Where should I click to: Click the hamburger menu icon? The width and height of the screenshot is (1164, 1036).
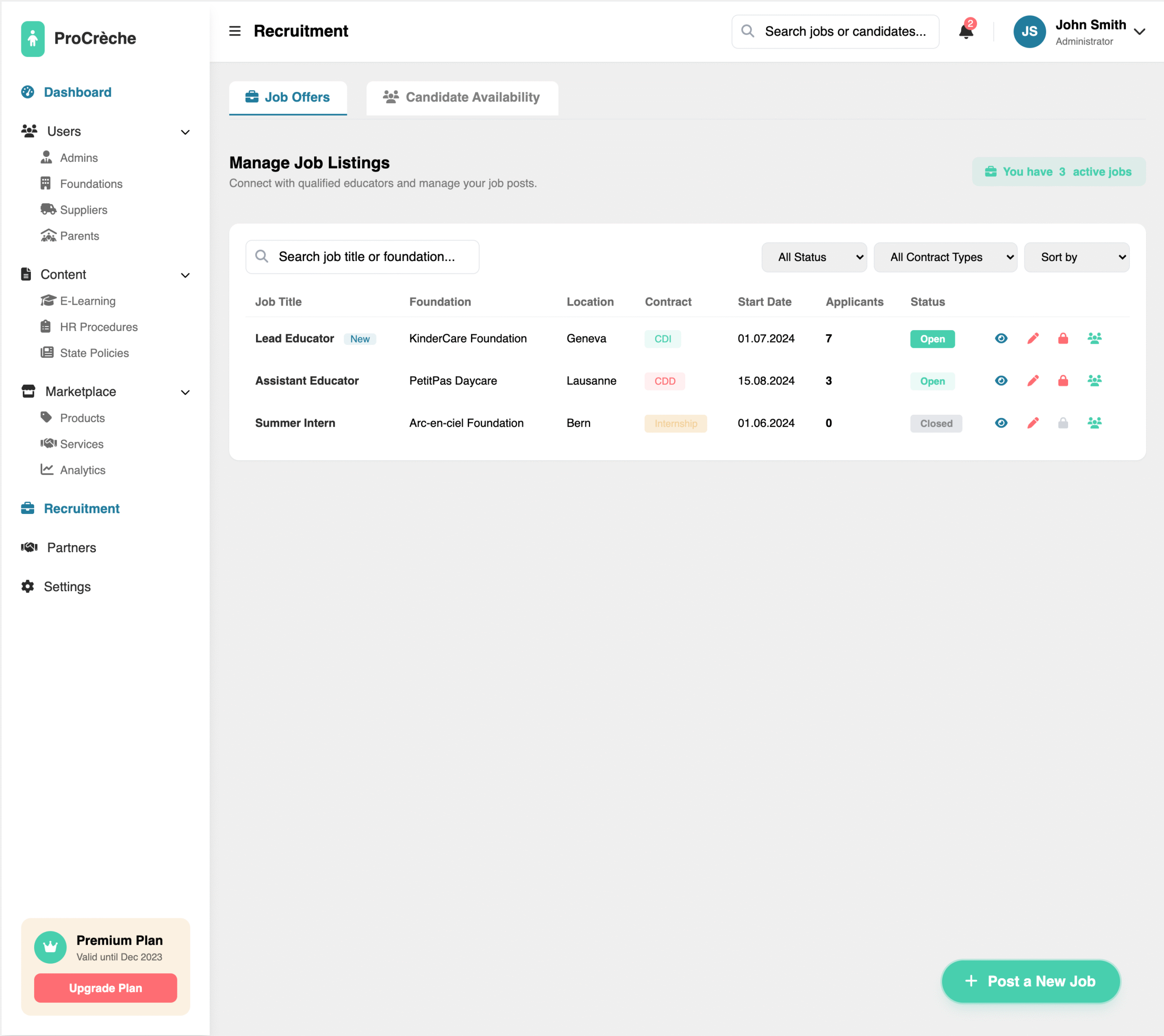coord(235,31)
